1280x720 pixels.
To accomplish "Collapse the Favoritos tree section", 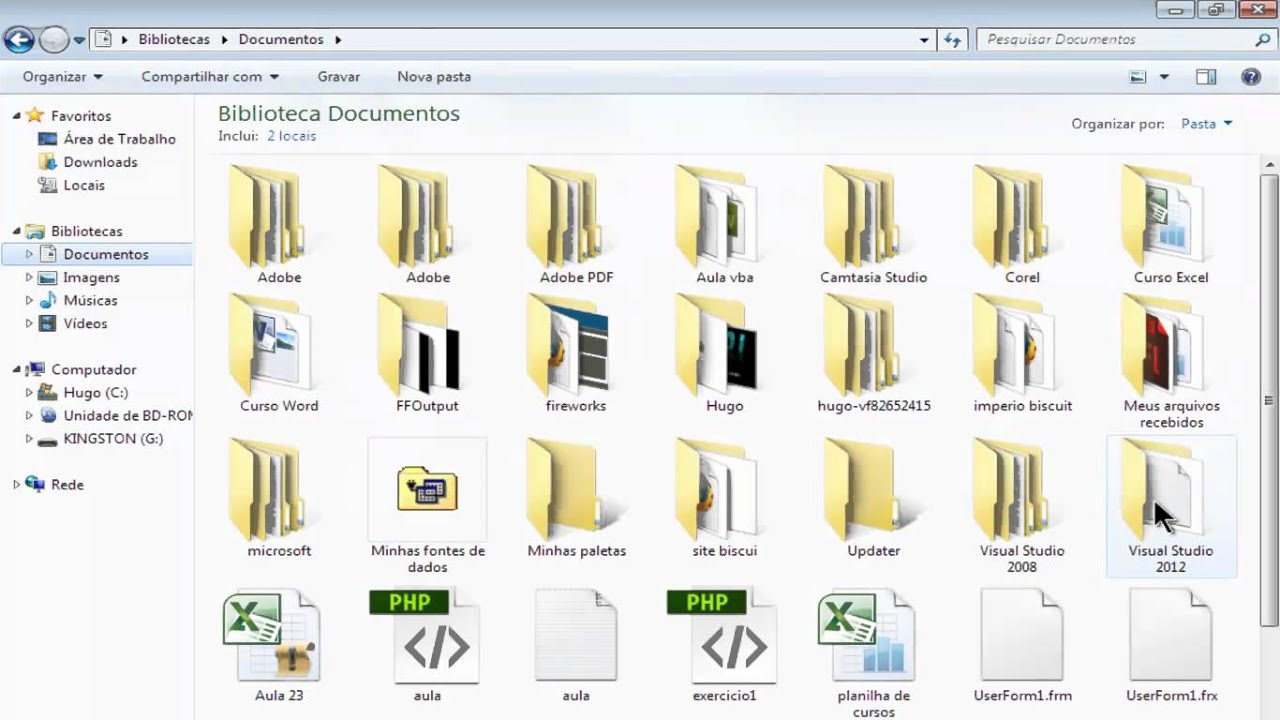I will [x=17, y=116].
